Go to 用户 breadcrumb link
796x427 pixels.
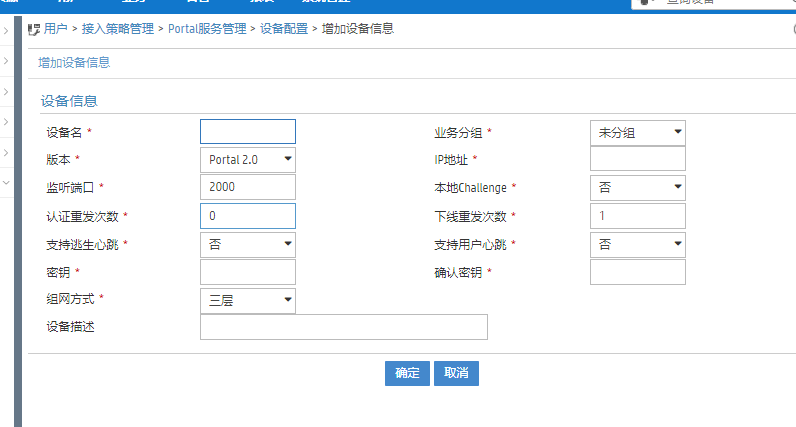tap(56, 30)
